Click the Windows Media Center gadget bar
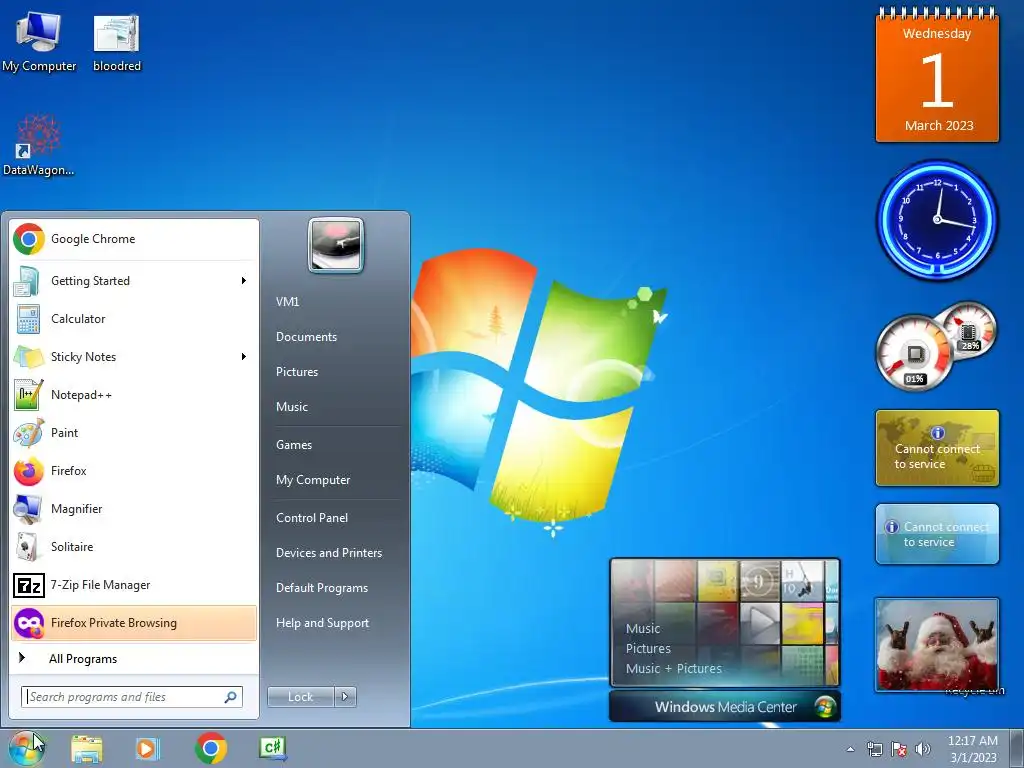The width and height of the screenshot is (1024, 768). (725, 707)
